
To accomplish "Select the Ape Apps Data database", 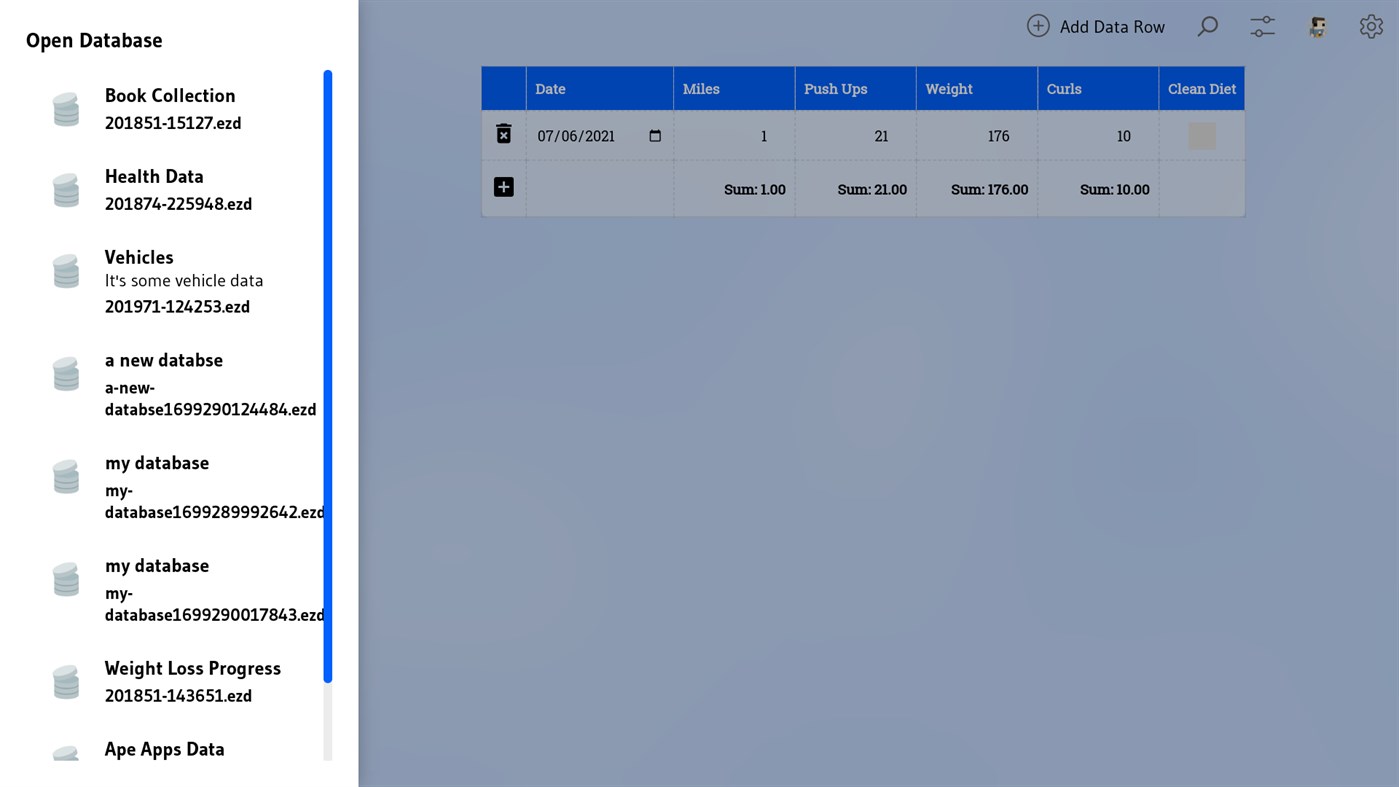I will pyautogui.click(x=164, y=749).
